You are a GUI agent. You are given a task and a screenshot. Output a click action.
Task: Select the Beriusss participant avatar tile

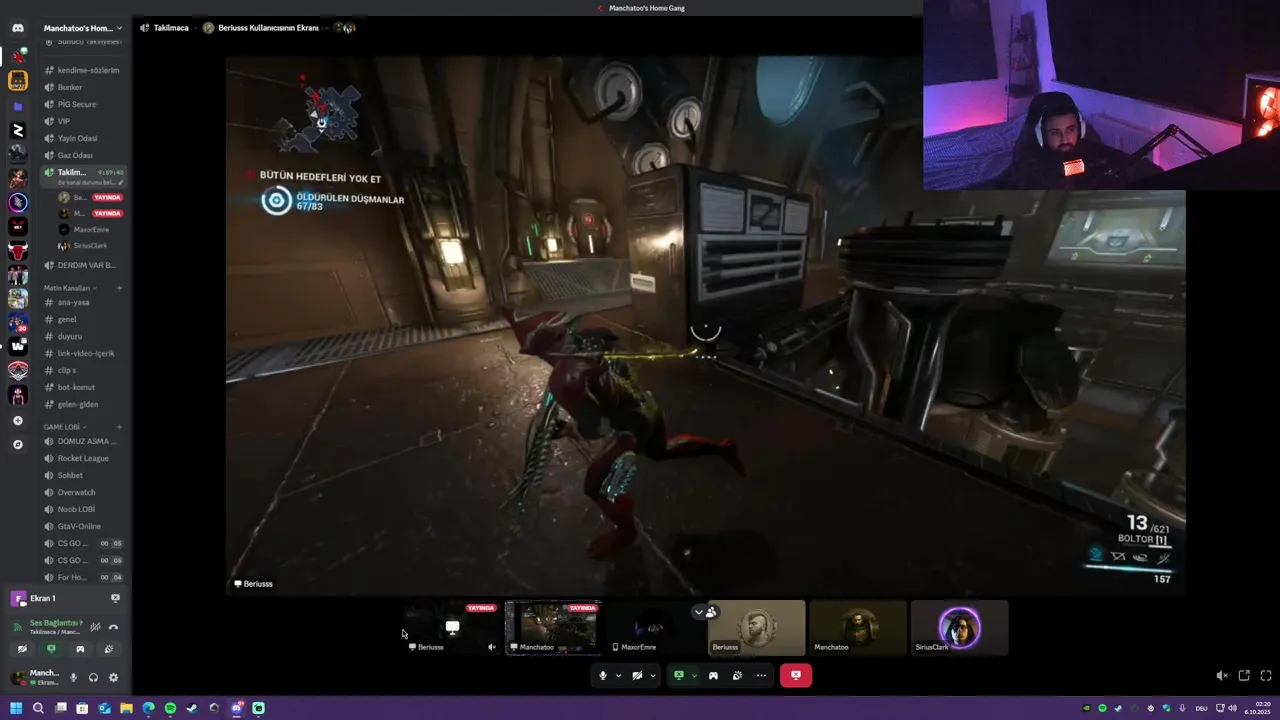(x=756, y=627)
